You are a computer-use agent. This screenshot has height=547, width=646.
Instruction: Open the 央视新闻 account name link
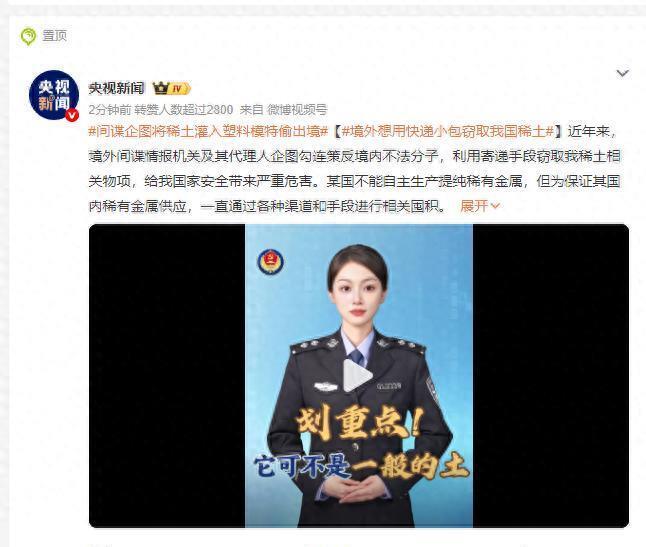point(116,88)
